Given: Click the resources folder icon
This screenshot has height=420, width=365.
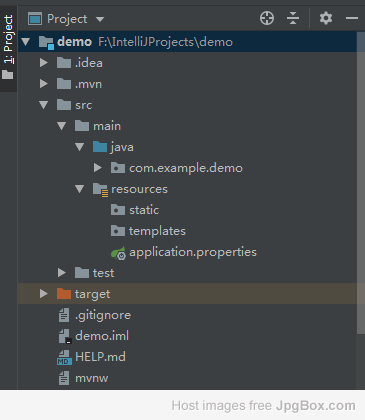Looking at the screenshot, I should [x=100, y=189].
